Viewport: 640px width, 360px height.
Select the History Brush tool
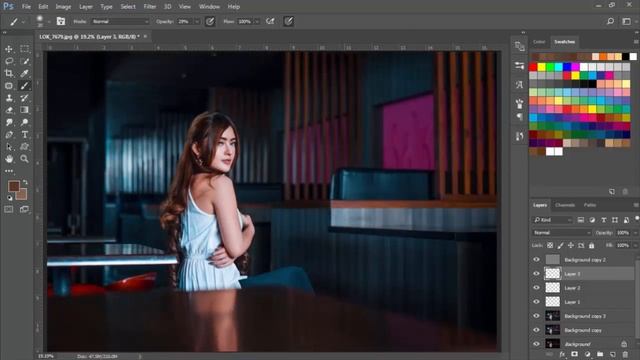tap(24, 98)
